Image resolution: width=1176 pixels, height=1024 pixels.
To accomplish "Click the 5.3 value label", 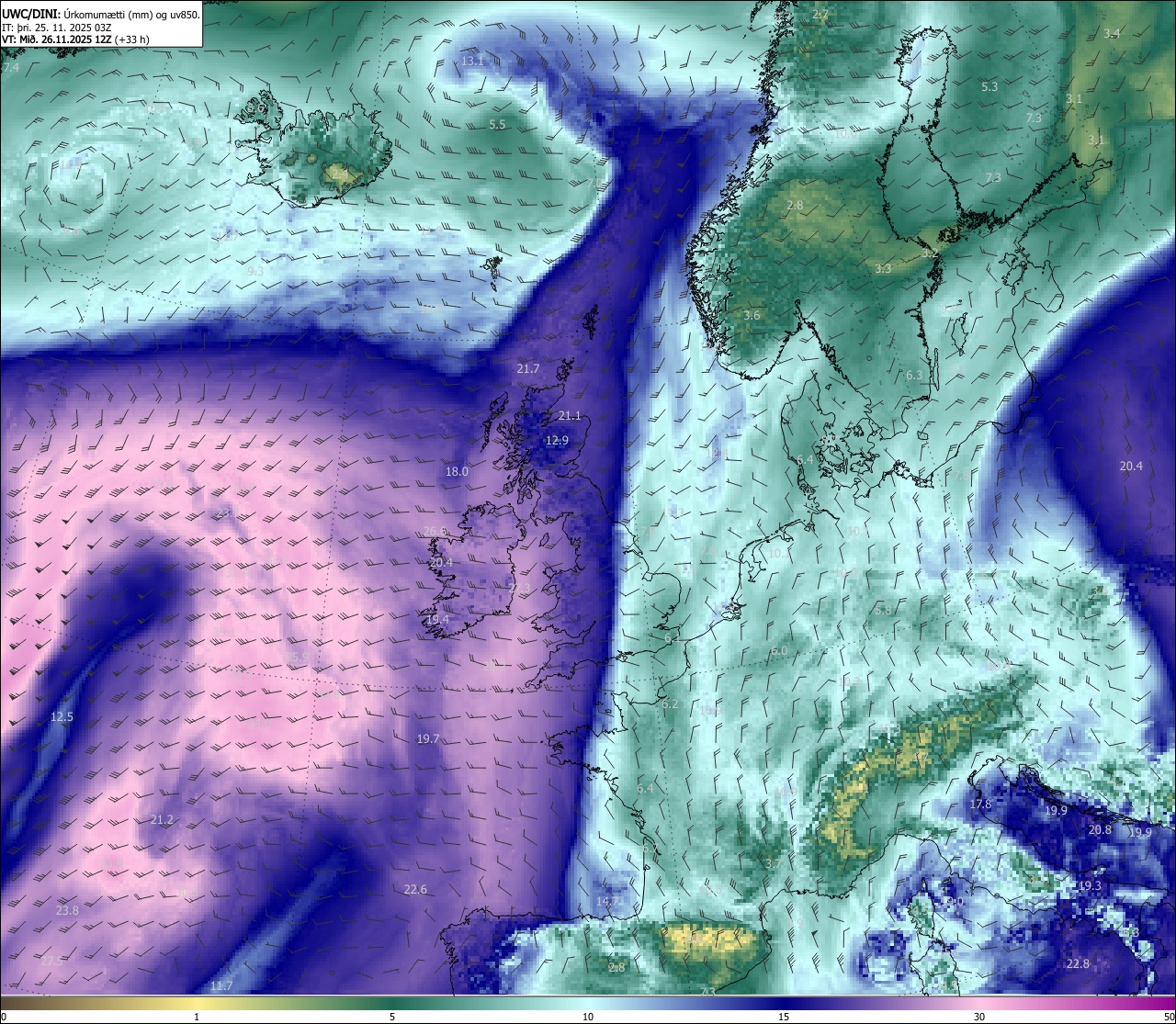I will [x=989, y=86].
